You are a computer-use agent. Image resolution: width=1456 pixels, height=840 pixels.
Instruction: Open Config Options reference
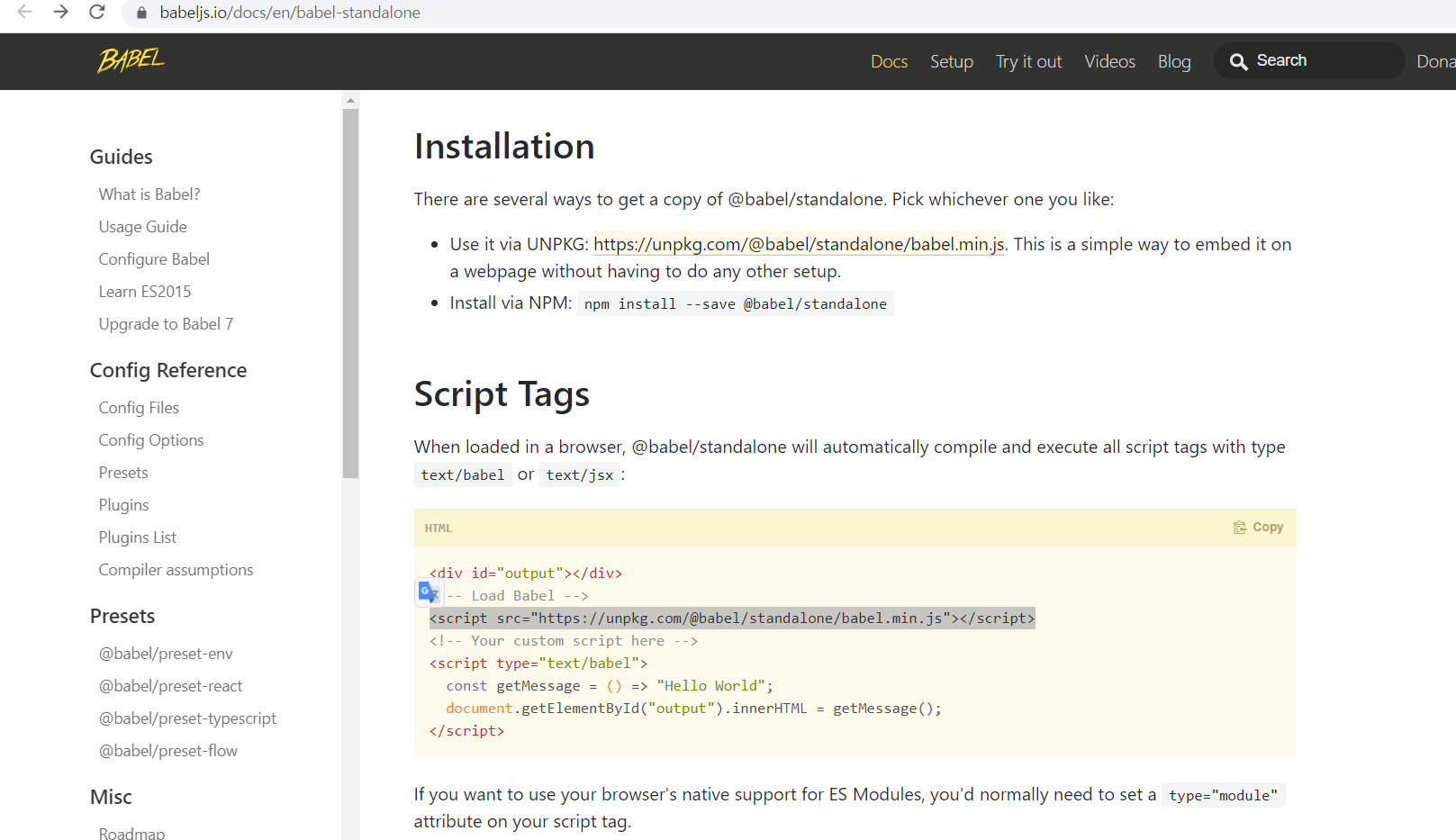point(151,440)
